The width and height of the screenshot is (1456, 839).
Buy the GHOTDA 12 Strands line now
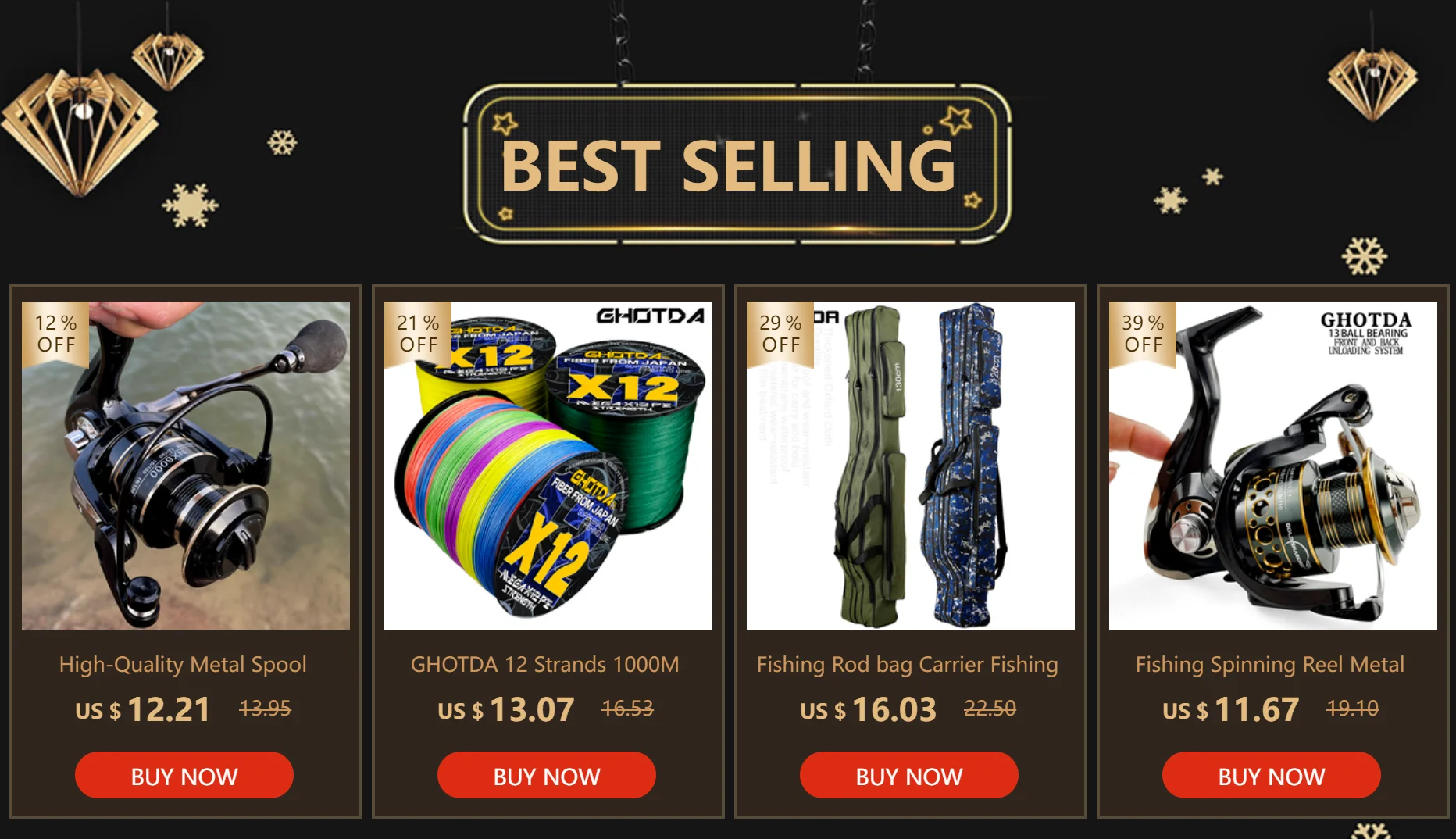tap(547, 775)
